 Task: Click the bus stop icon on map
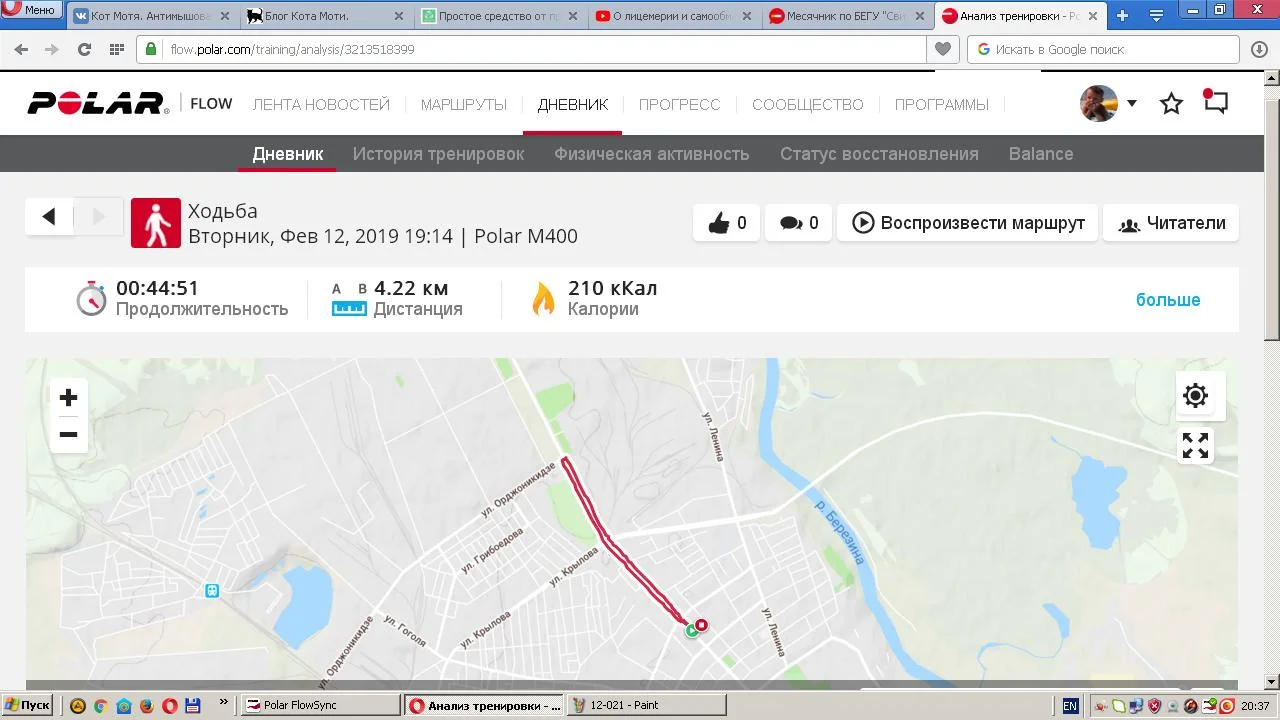click(x=212, y=591)
